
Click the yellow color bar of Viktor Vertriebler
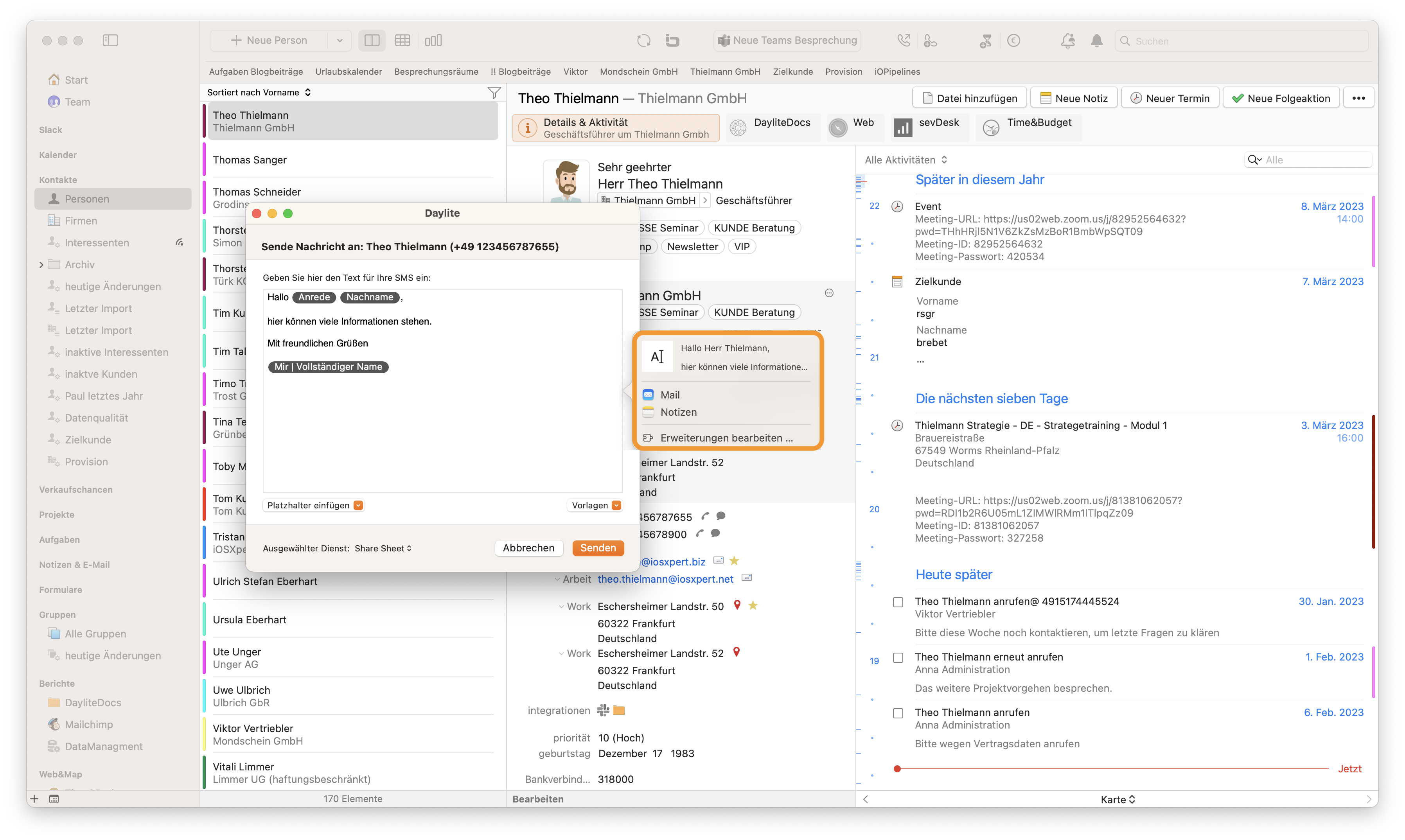click(204, 734)
